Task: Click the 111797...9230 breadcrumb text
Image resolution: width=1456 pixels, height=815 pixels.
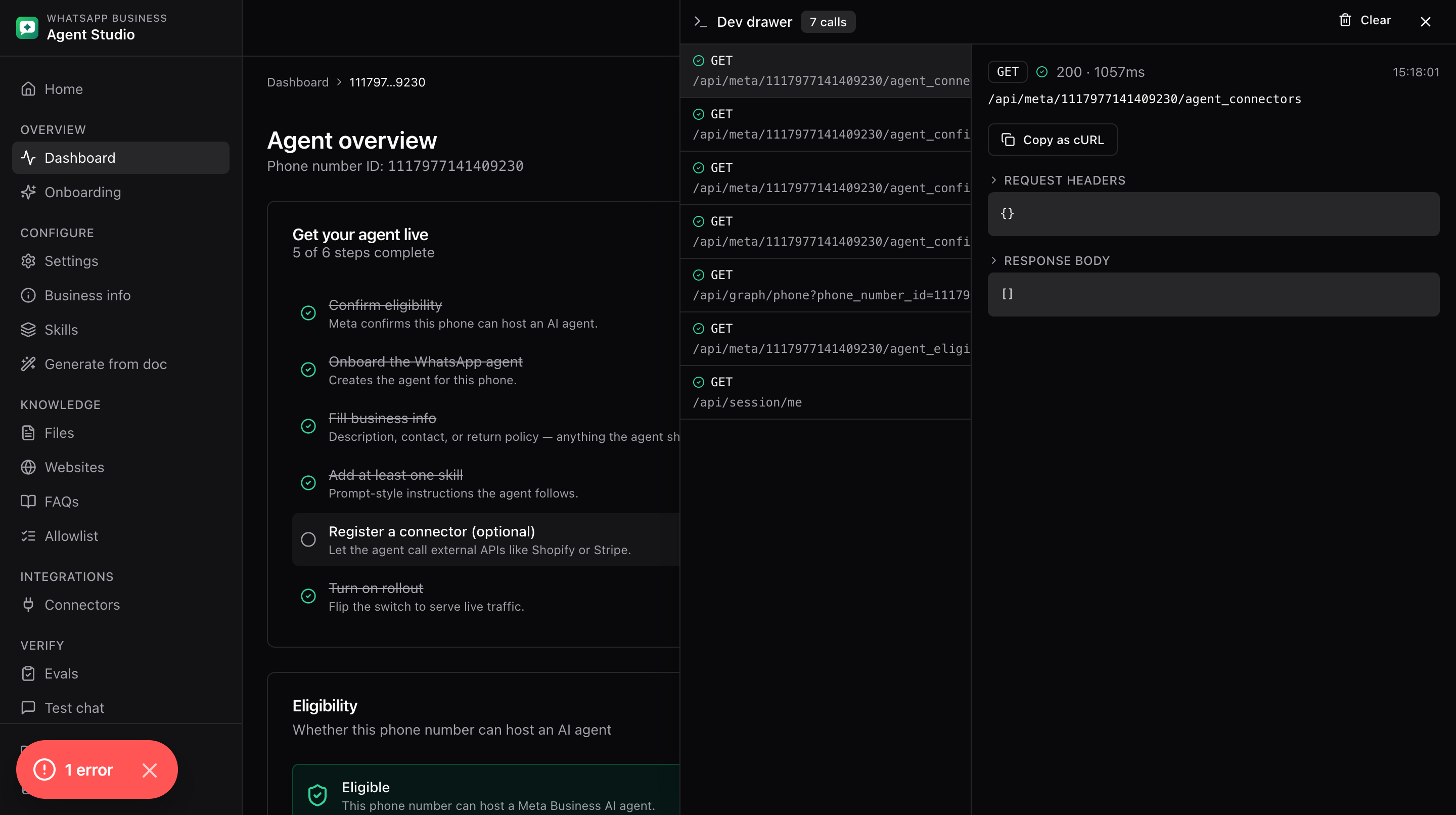Action: (387, 82)
